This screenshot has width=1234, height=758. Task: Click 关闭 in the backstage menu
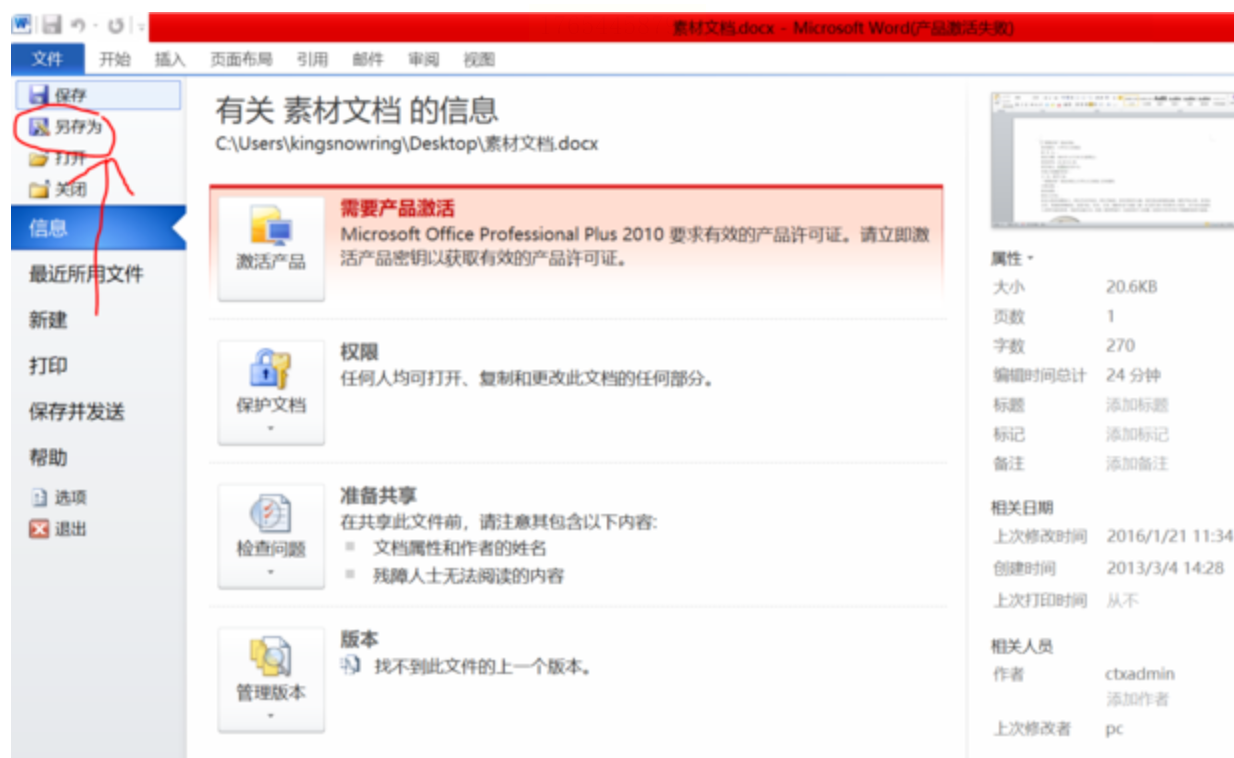58,189
